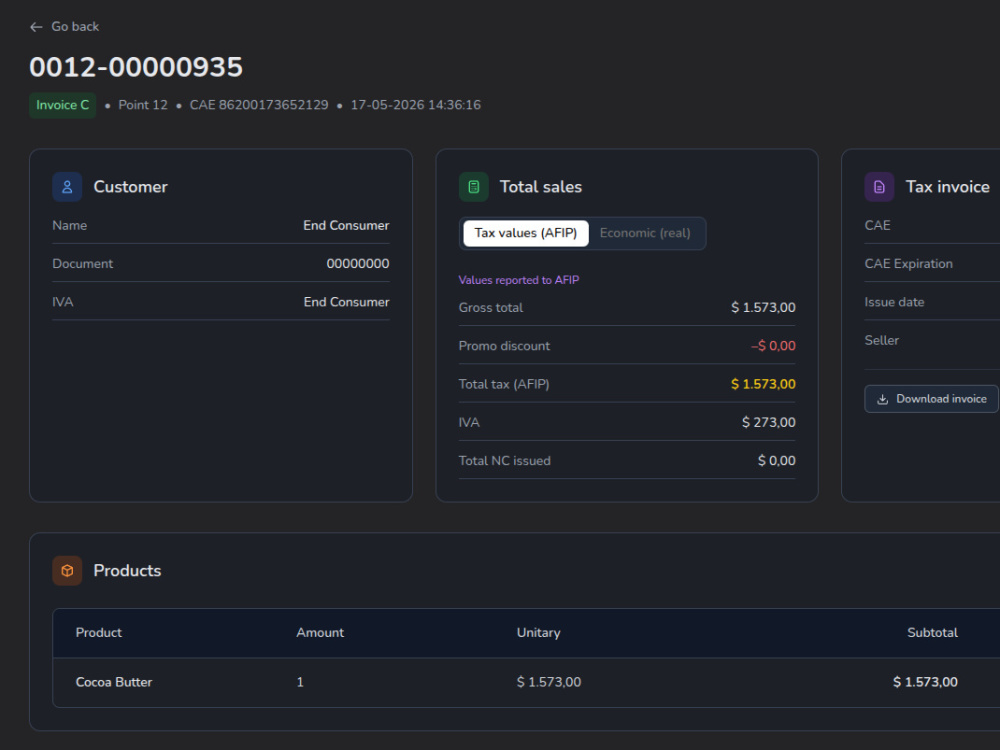Click the Go back link text
The image size is (1000, 750).
[x=75, y=27]
